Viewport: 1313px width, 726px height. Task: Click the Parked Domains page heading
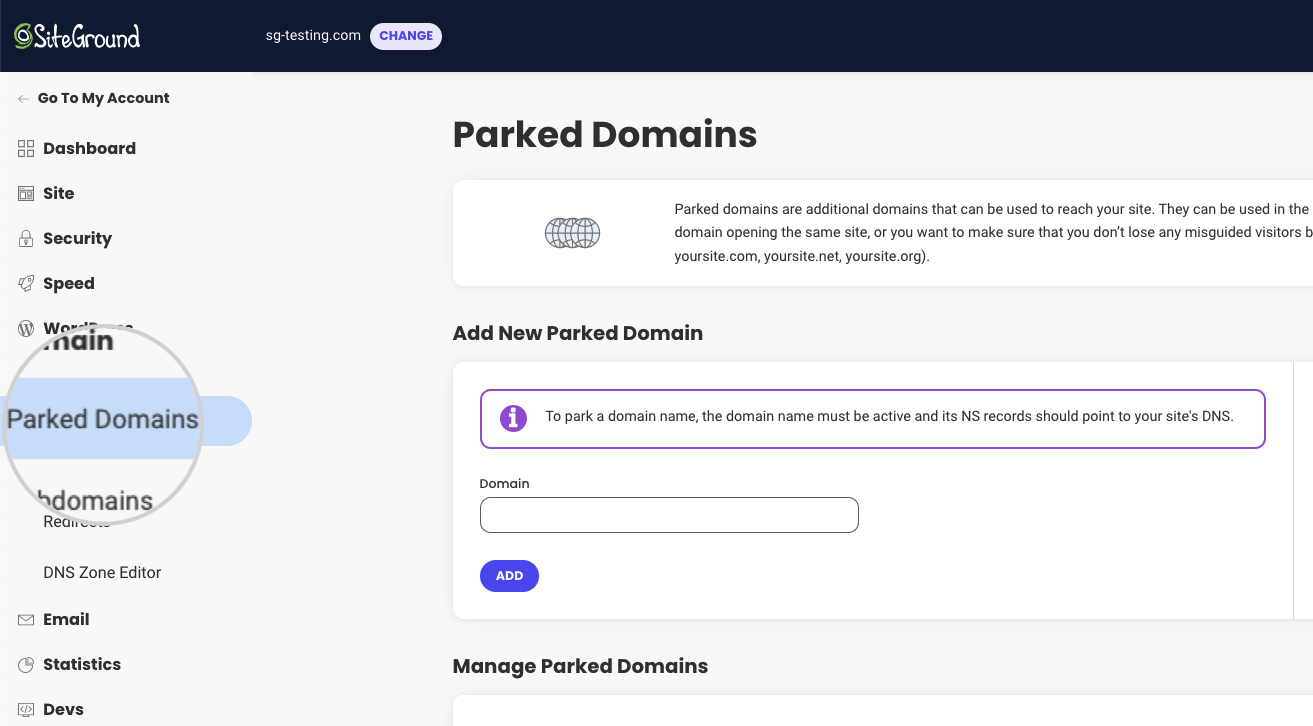[x=605, y=134]
